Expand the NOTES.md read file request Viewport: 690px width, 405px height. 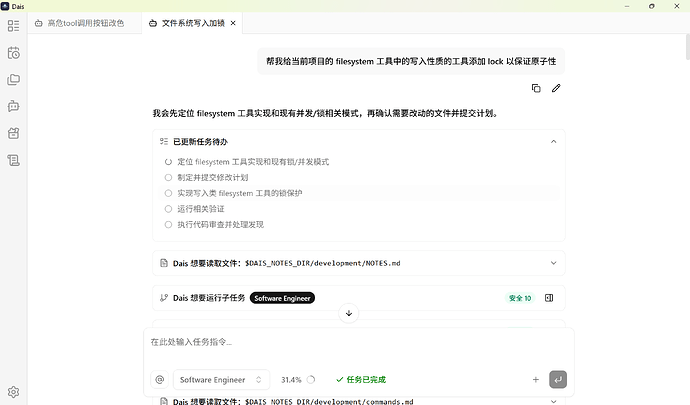pyautogui.click(x=554, y=263)
